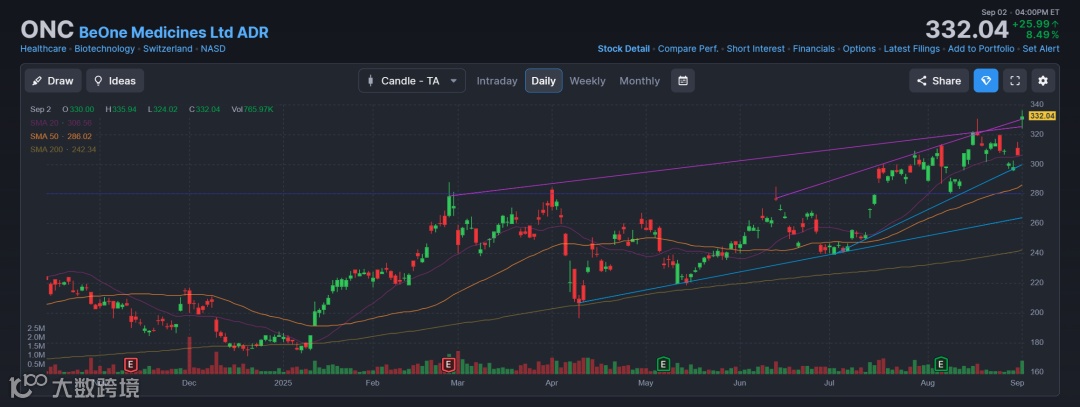Click the green earnings marker in May
The width and height of the screenshot is (1080, 407).
(663, 364)
